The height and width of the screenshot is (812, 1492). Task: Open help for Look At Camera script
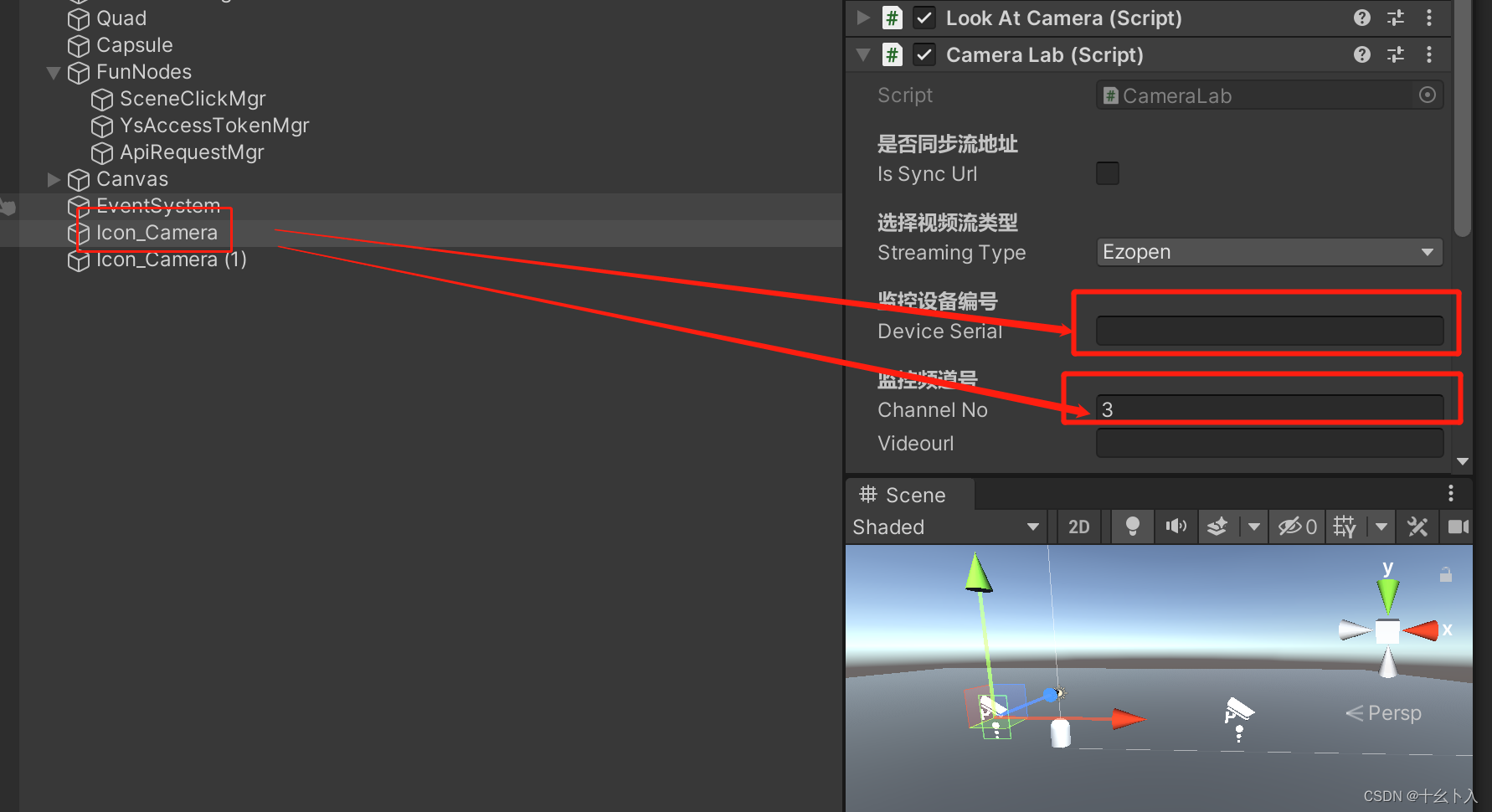pos(1362,18)
